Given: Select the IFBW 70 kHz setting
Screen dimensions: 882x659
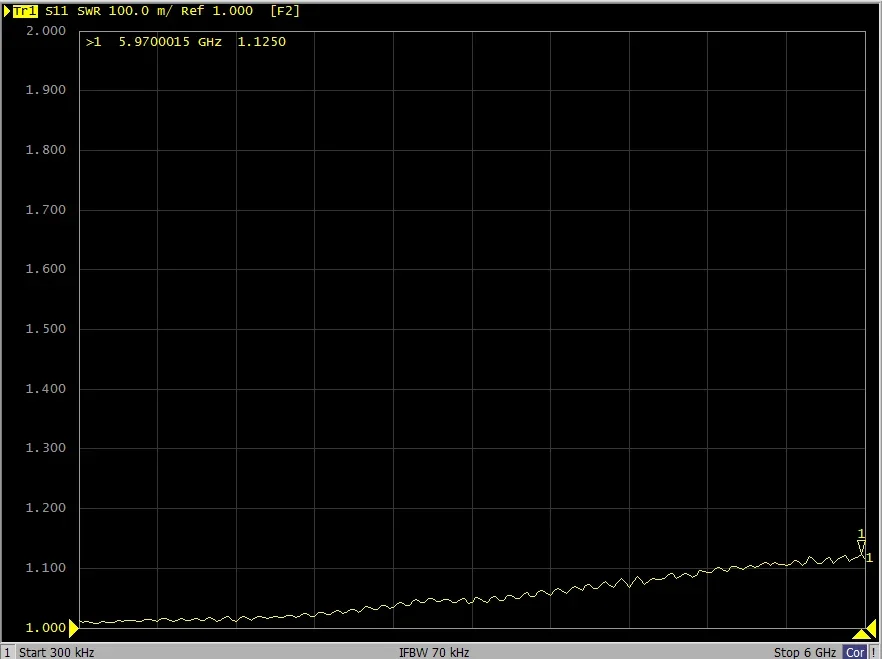Looking at the screenshot, I should pos(434,652).
